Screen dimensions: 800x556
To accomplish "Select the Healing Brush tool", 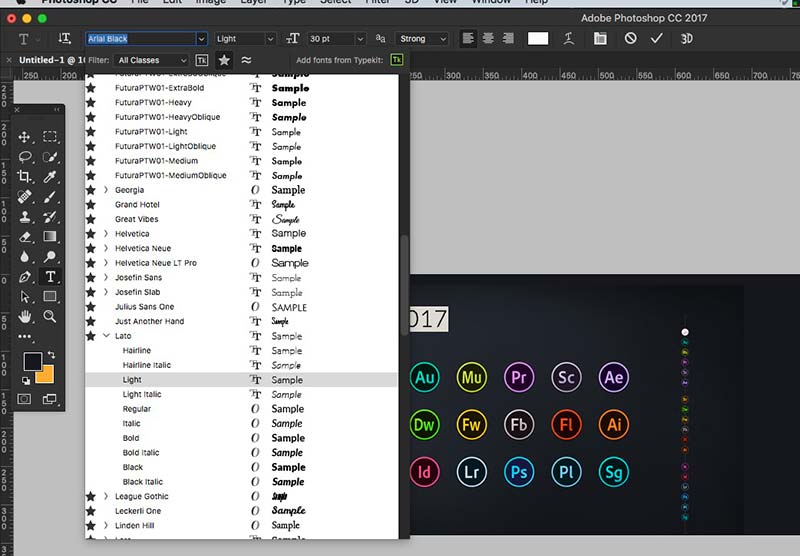I will (24, 196).
